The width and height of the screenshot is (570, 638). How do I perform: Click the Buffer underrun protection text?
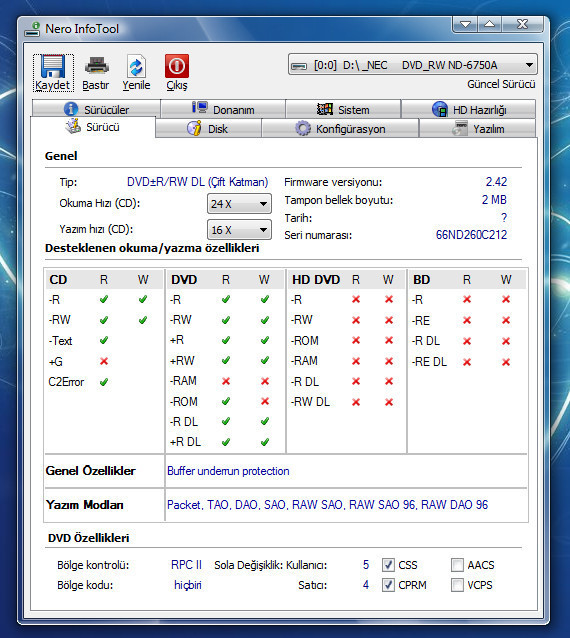tap(228, 471)
